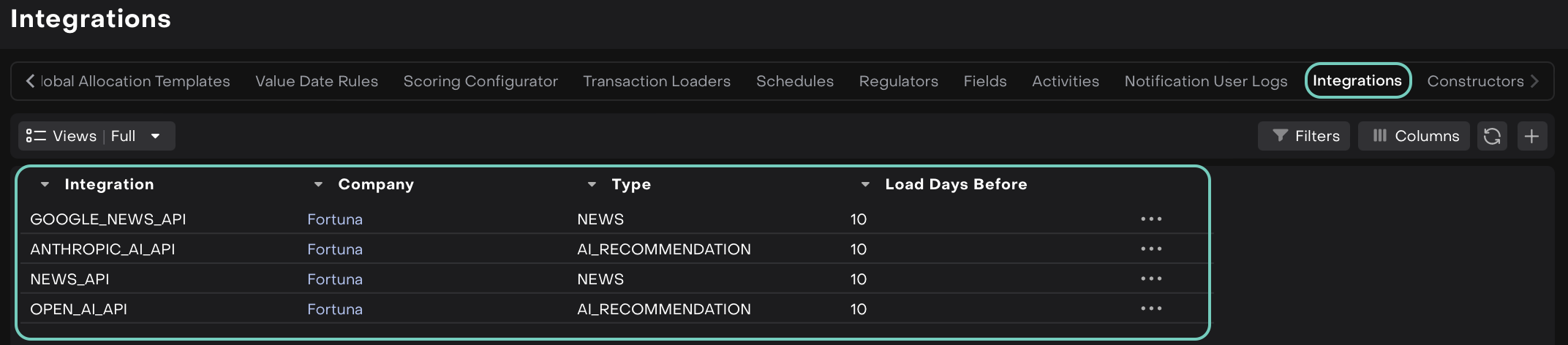This screenshot has height=345, width=1568.
Task: Go to the Transaction Loaders tab
Action: coord(657,81)
